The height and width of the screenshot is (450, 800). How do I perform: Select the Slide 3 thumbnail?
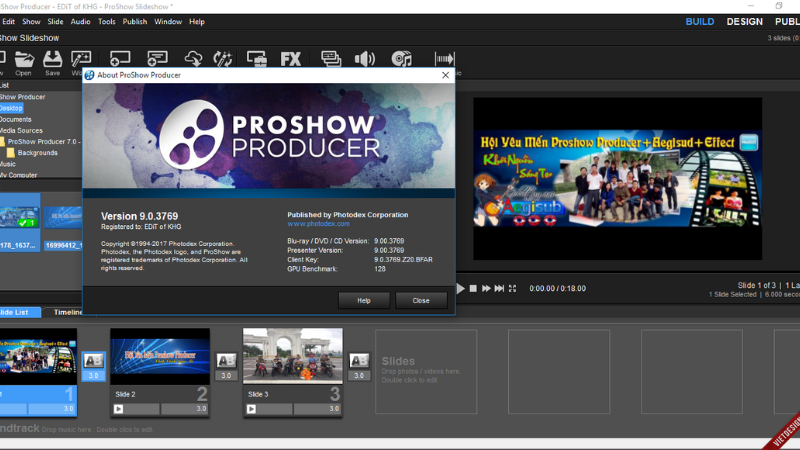click(292, 356)
